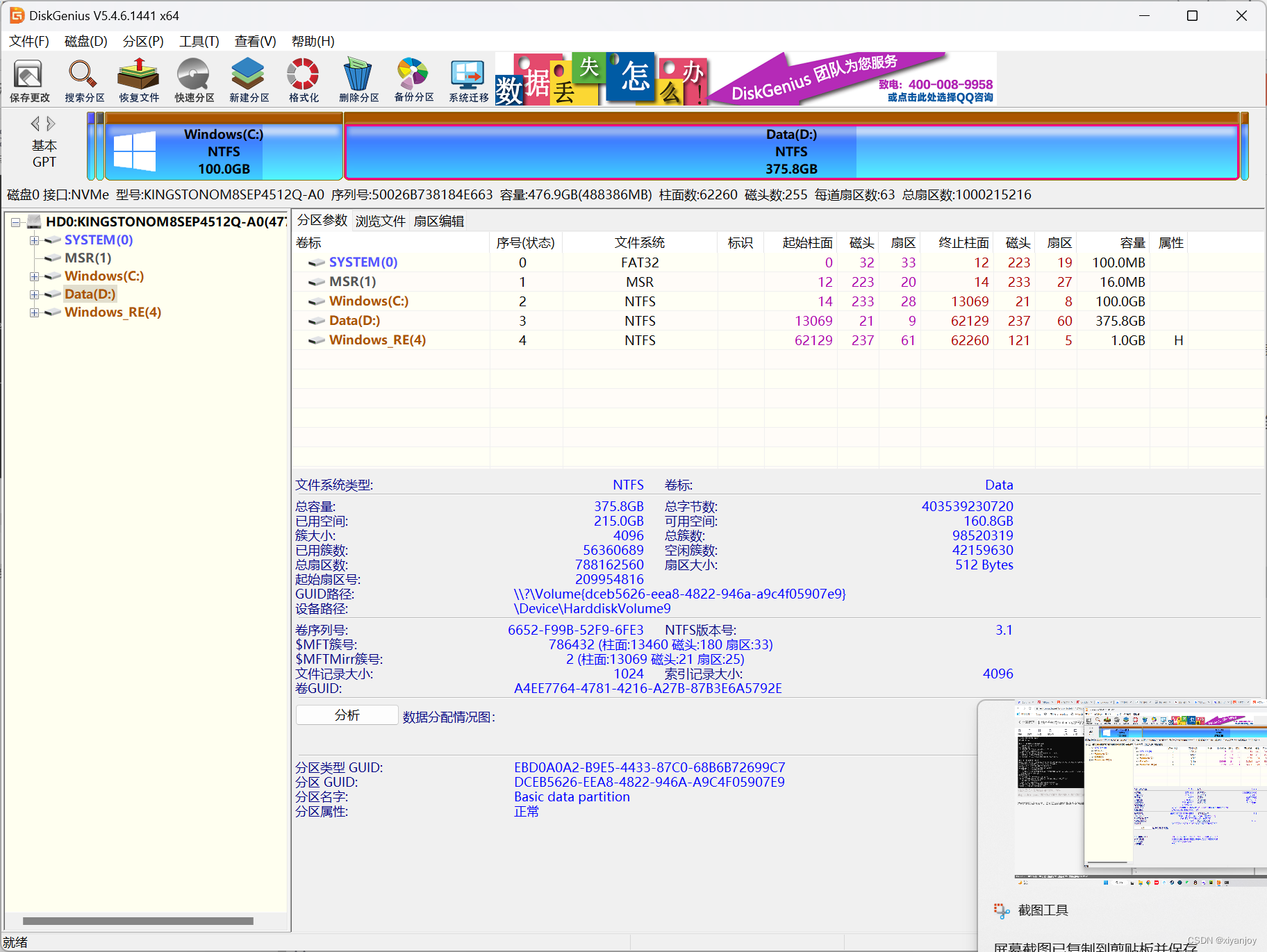Open the Partition (分区) menu
The width and height of the screenshot is (1267, 952).
tap(143, 41)
